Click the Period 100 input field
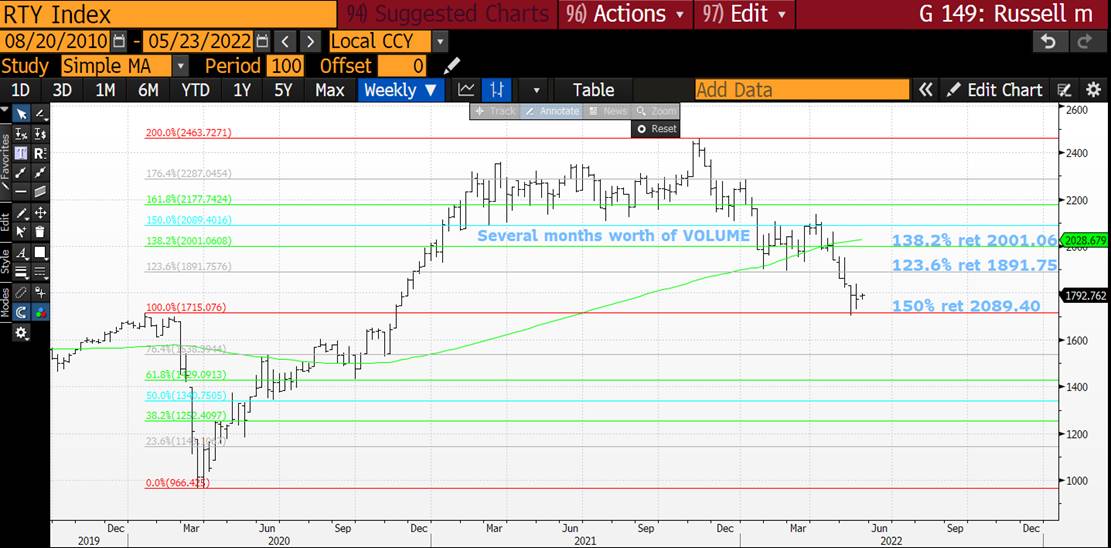 coord(285,67)
